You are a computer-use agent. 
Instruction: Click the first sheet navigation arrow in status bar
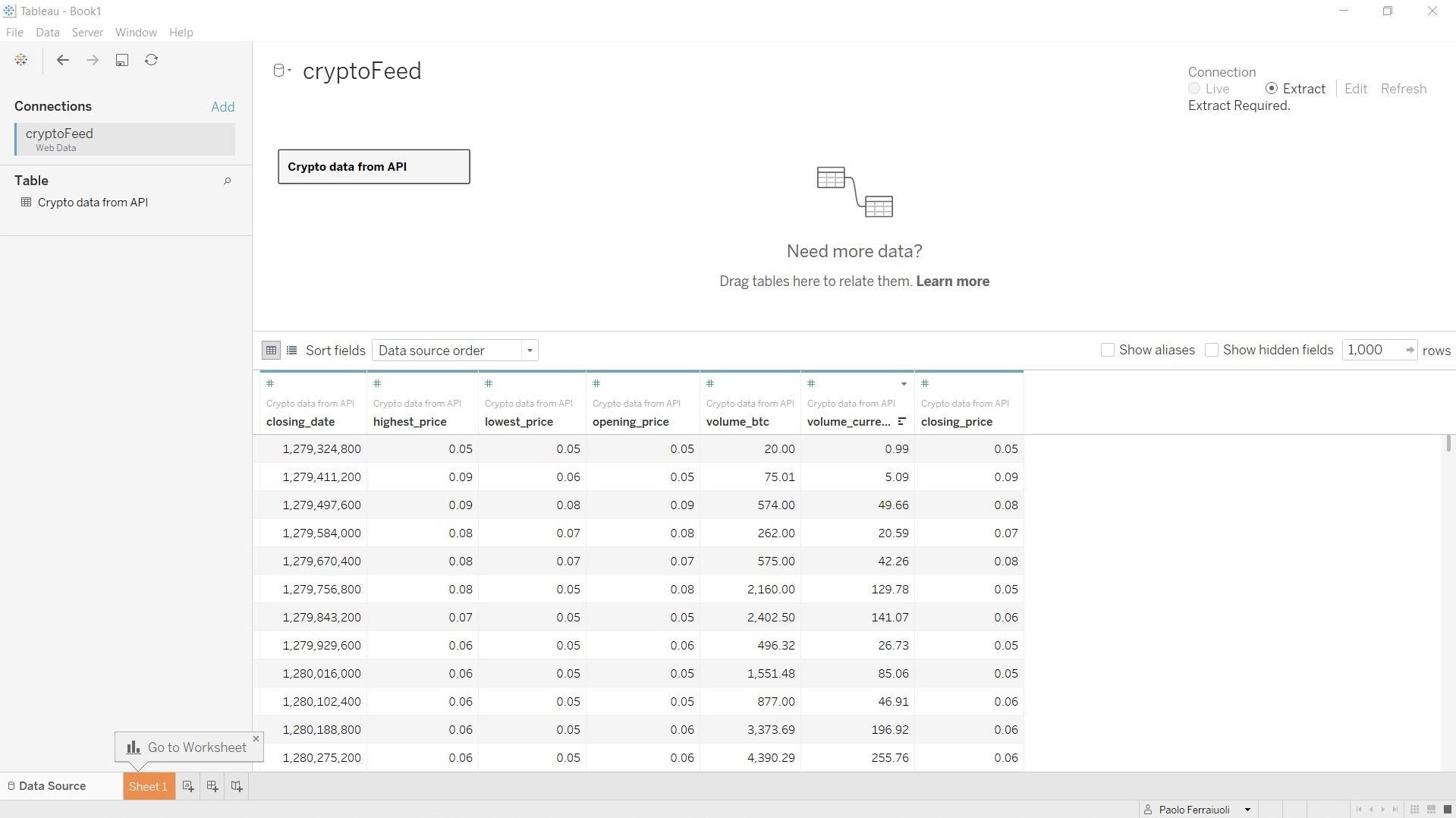pyautogui.click(x=1358, y=810)
